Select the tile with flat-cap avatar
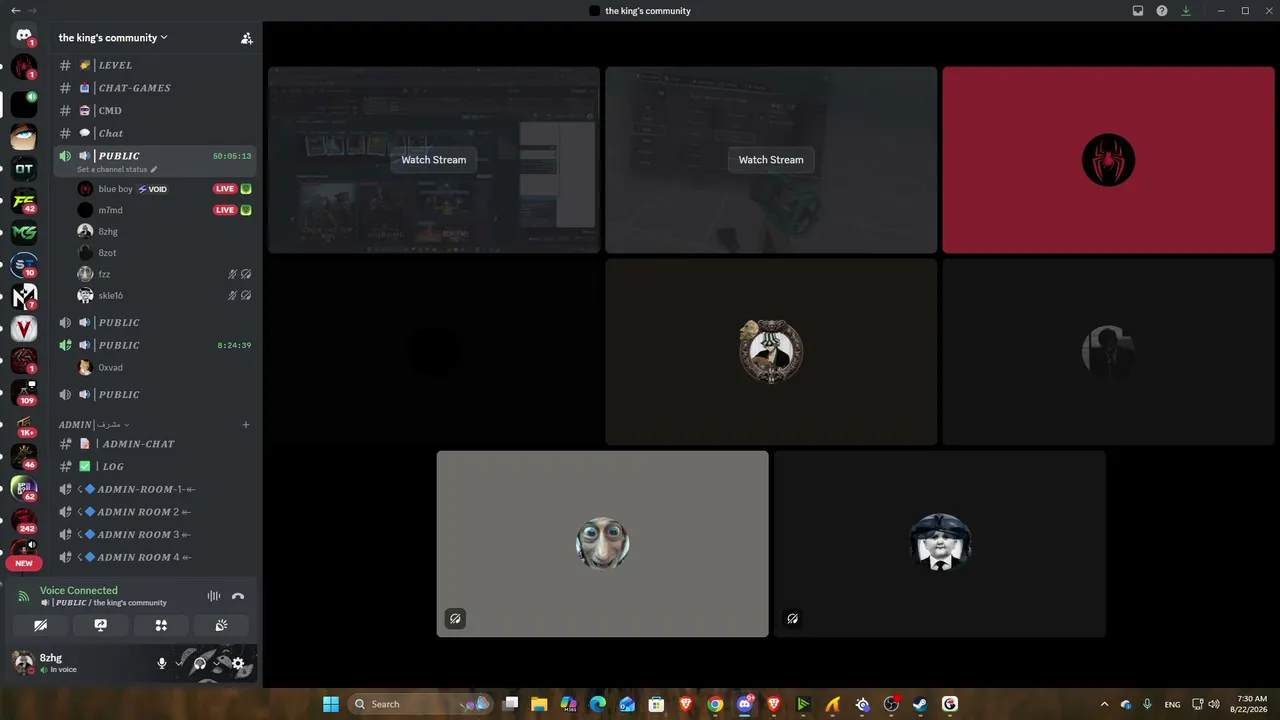This screenshot has height=720, width=1280. [940, 544]
